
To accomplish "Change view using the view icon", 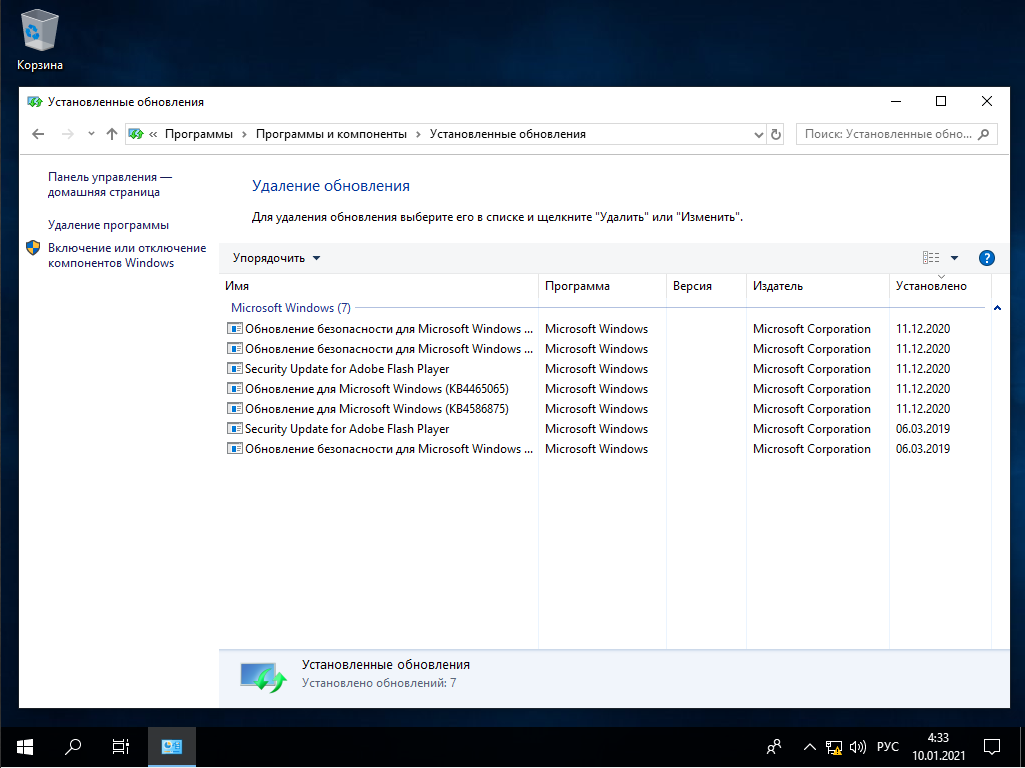I will click(931, 258).
